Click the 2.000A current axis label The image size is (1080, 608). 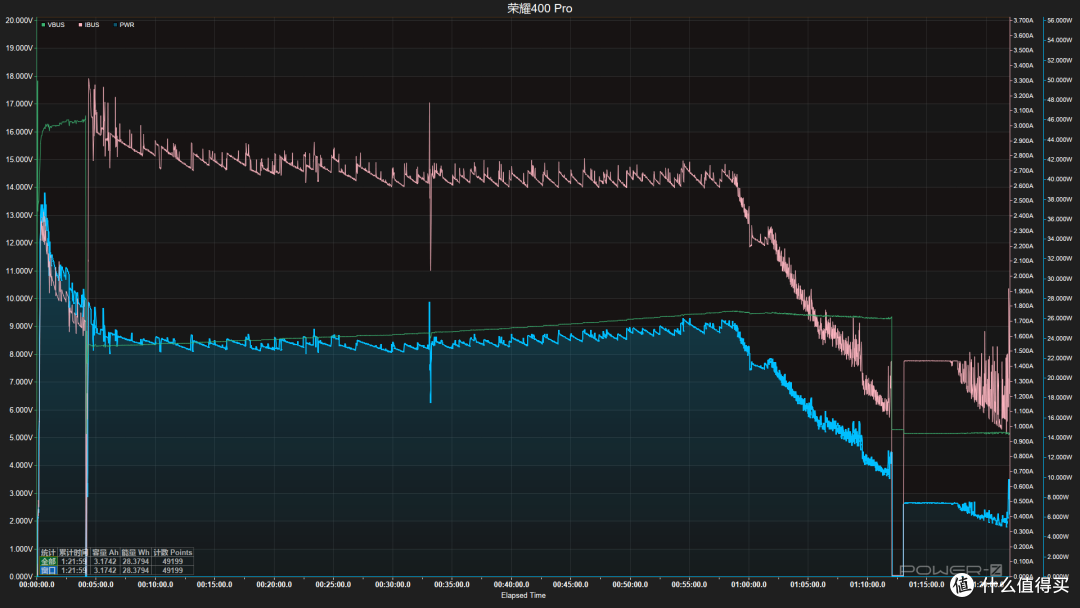tap(1024, 276)
